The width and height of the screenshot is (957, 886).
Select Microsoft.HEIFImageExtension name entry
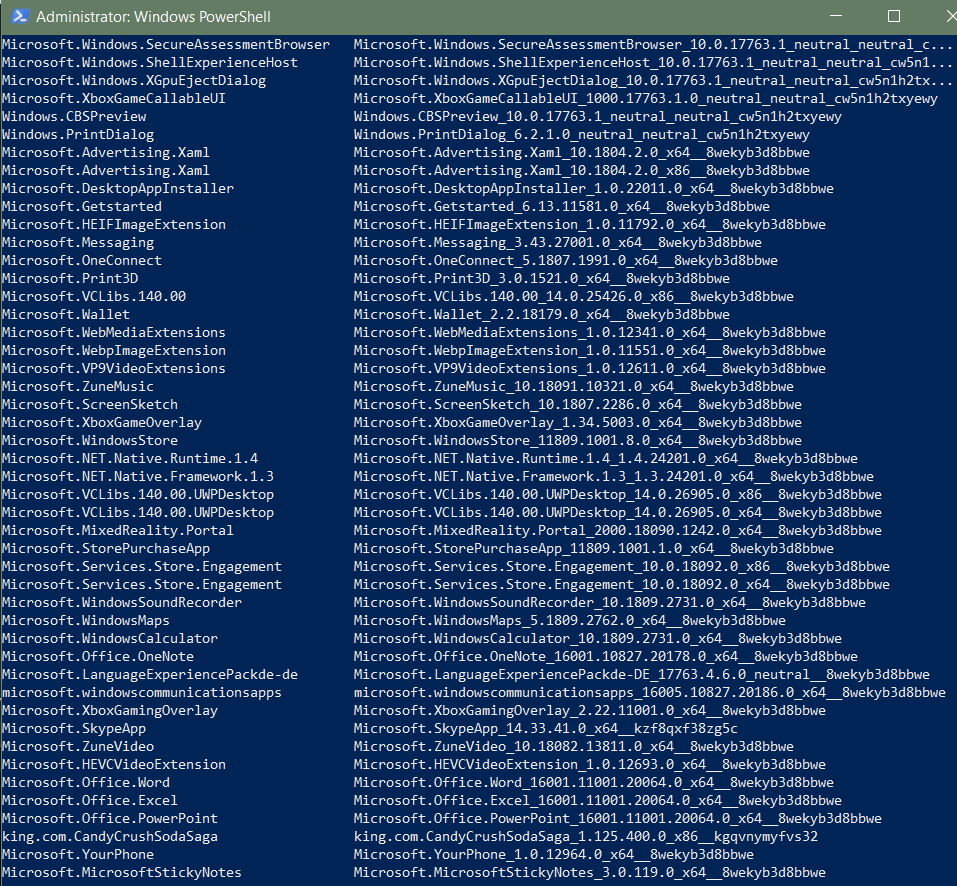pos(114,225)
